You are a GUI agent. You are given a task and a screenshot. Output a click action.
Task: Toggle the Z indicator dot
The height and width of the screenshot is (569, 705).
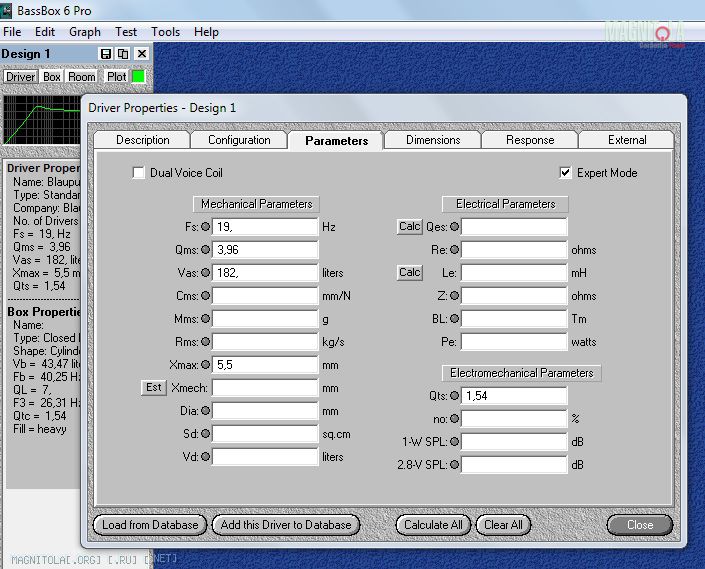455,296
